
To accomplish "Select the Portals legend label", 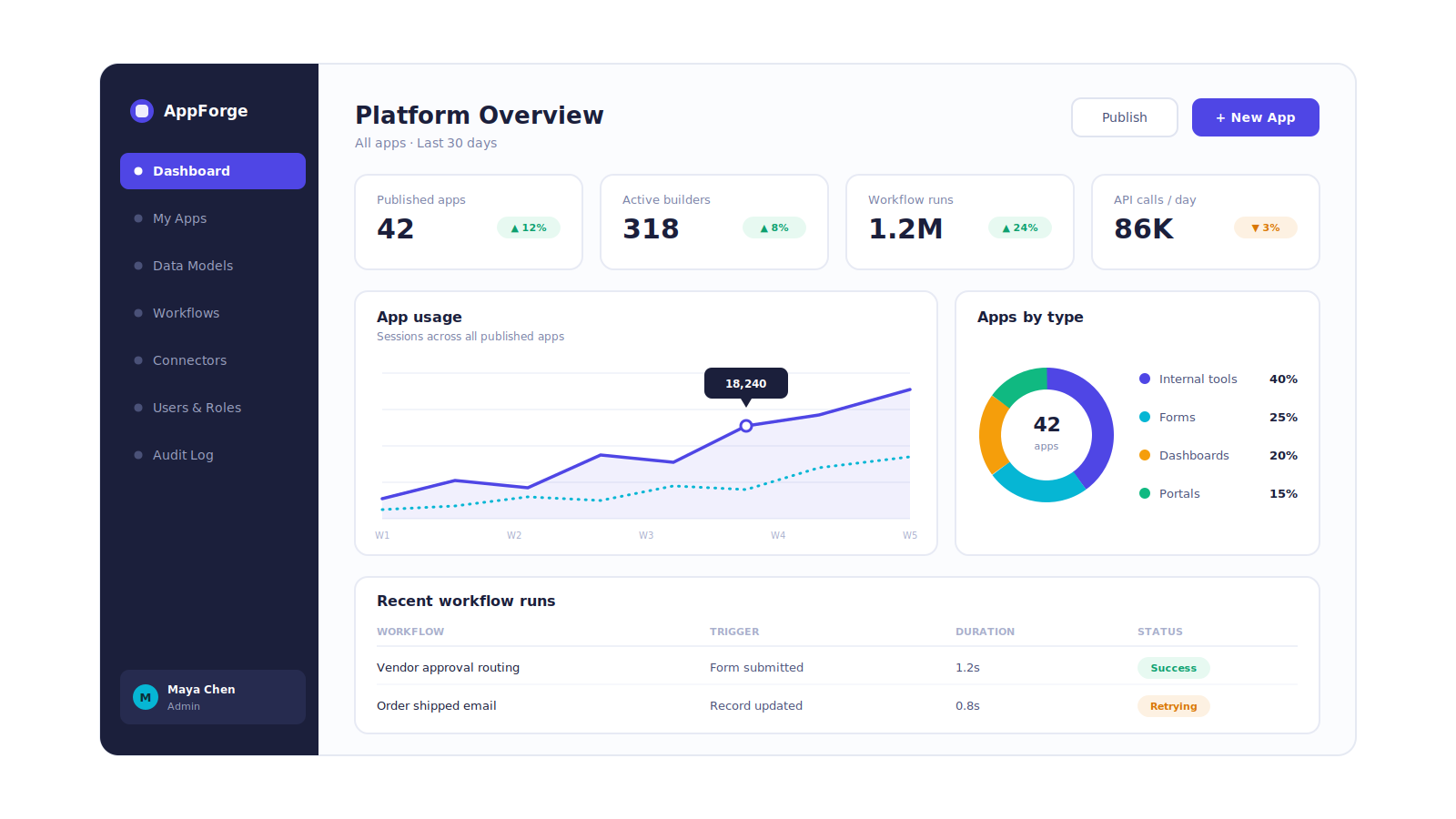I will [x=1179, y=493].
